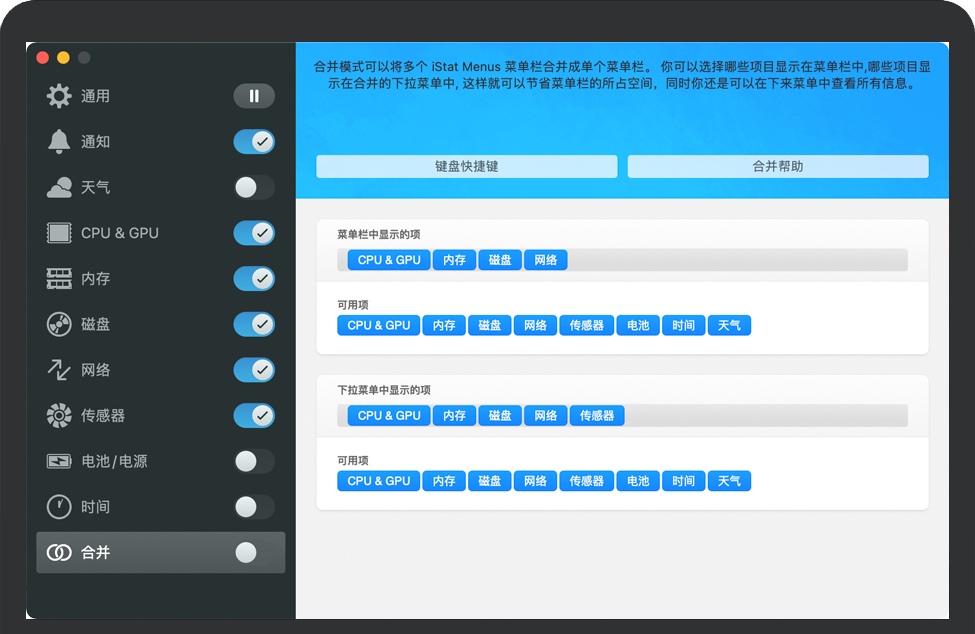Enable the 天气 toggle switch
Viewport: 975px width, 634px height.
click(x=254, y=187)
